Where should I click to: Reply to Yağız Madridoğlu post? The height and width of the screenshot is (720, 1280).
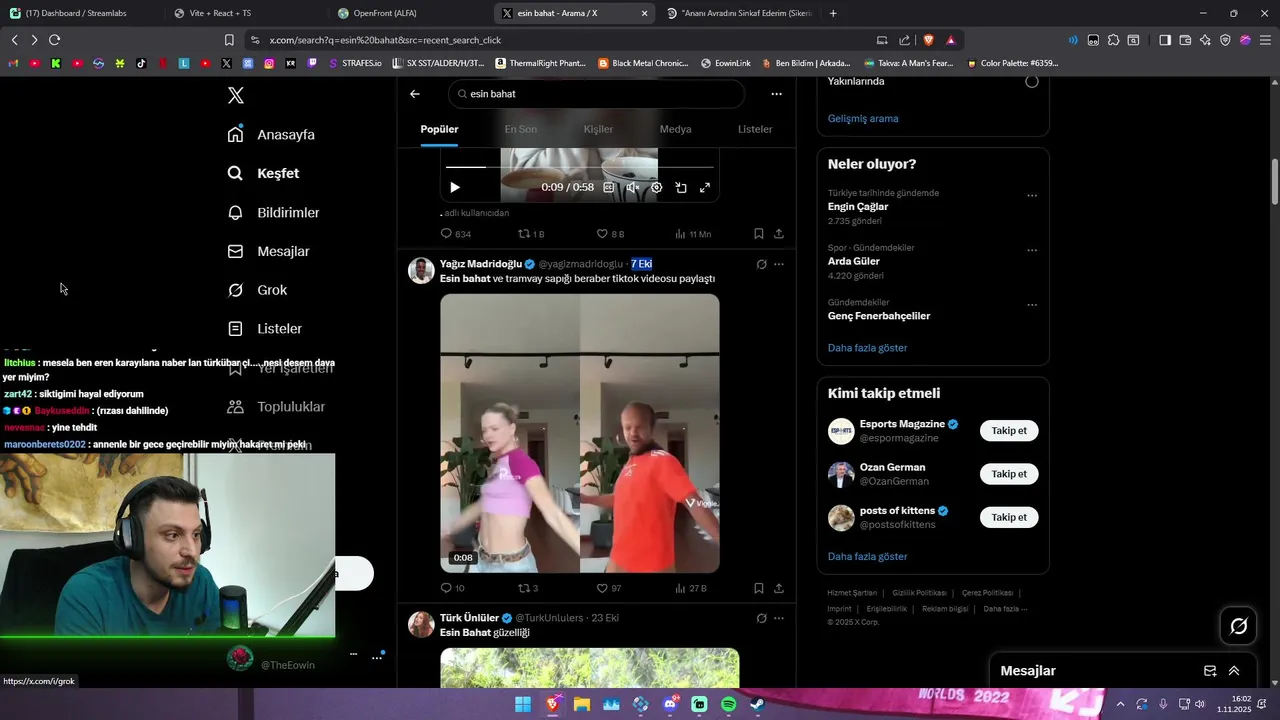(452, 588)
